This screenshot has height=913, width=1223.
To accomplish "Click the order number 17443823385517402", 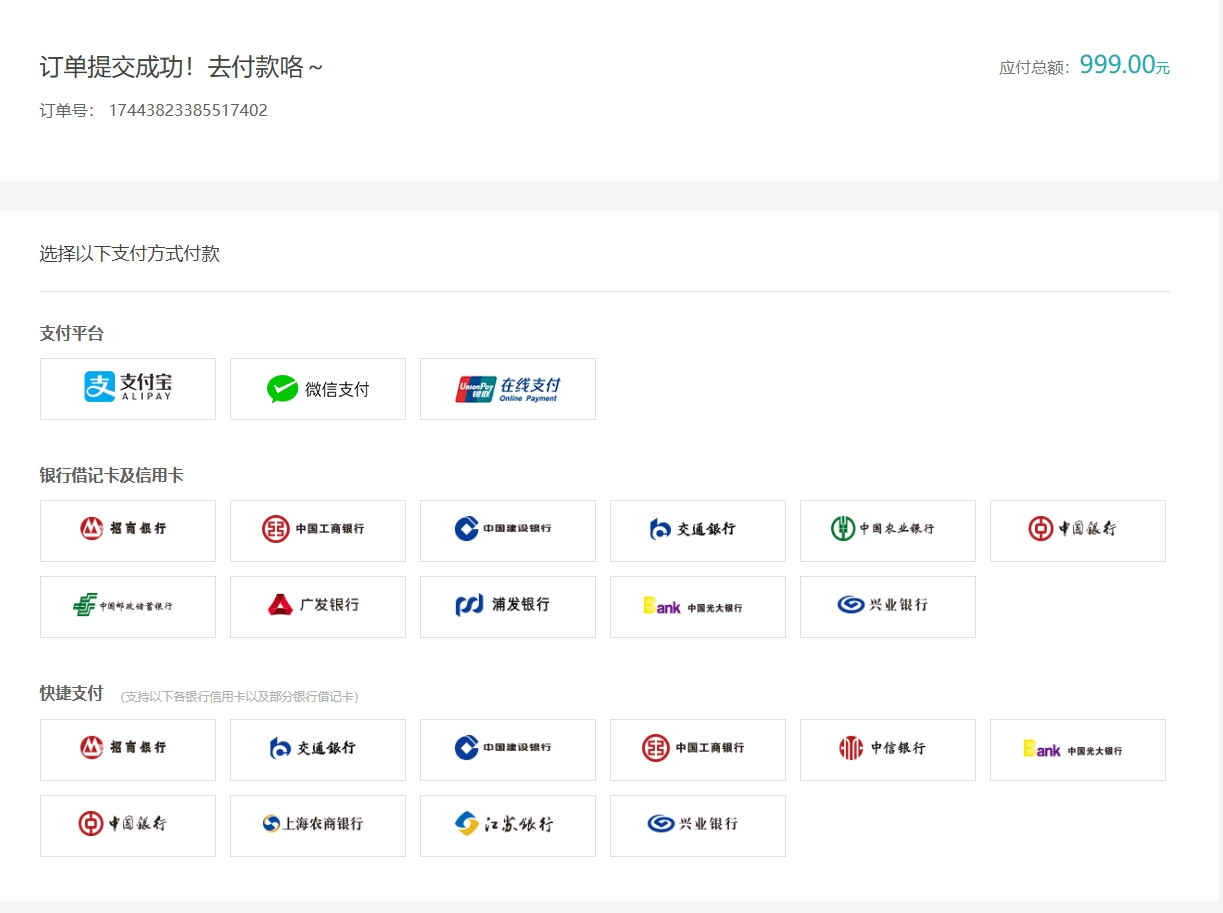I will (x=186, y=110).
